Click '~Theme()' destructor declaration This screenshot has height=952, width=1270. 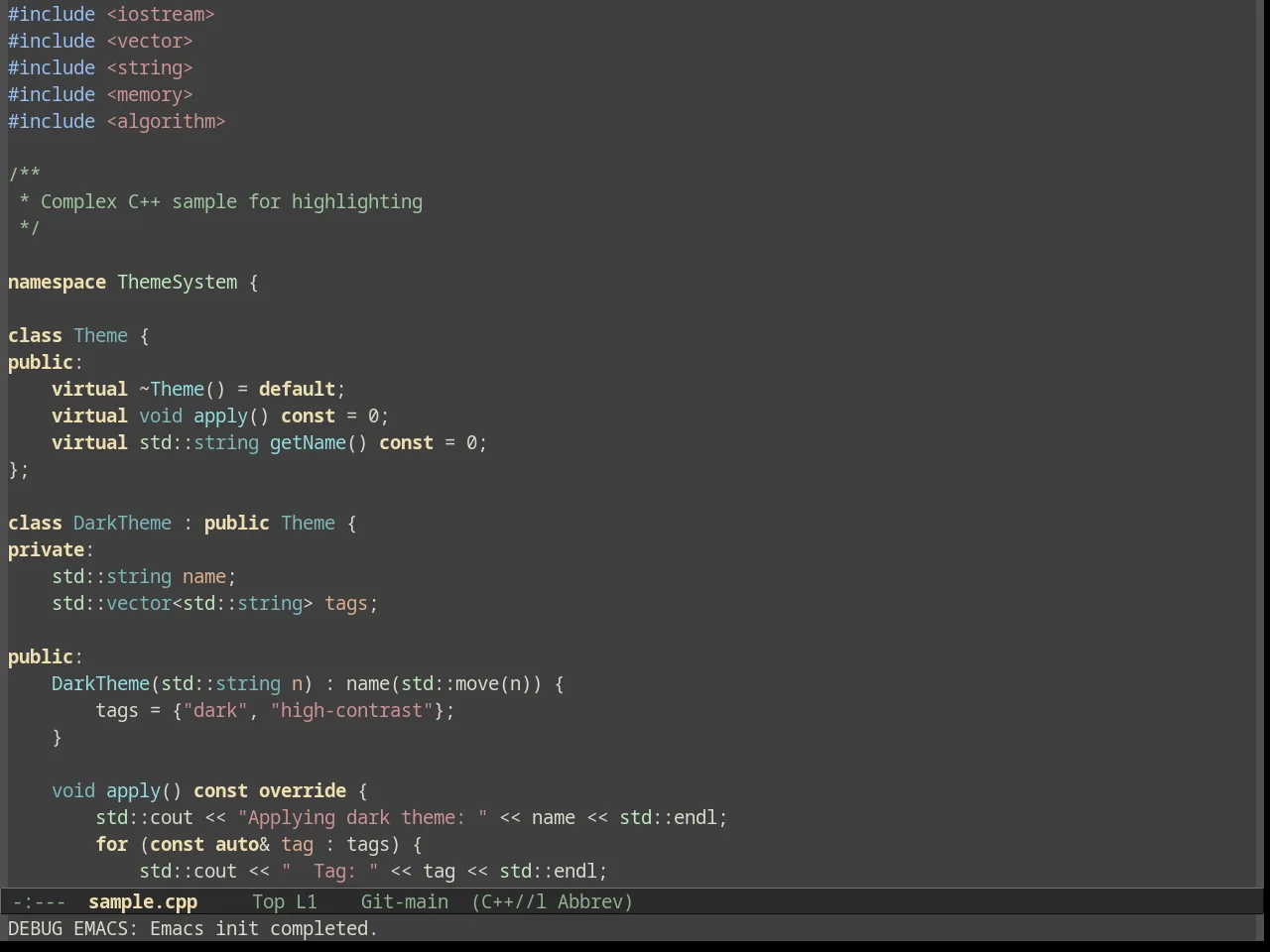click(x=183, y=390)
